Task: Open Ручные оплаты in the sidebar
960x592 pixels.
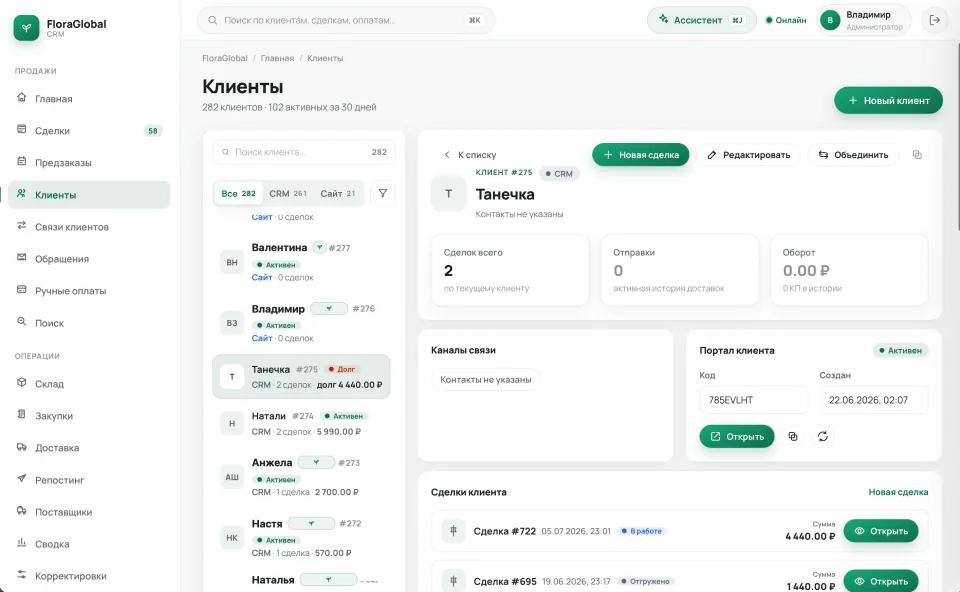Action: point(89,291)
